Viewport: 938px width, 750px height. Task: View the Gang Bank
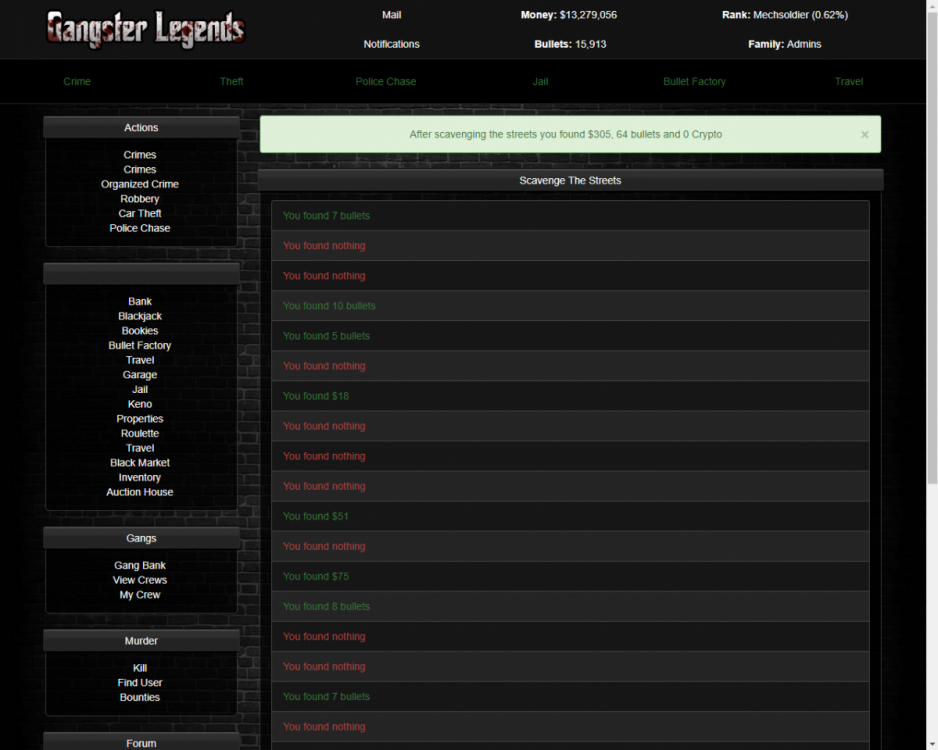139,565
